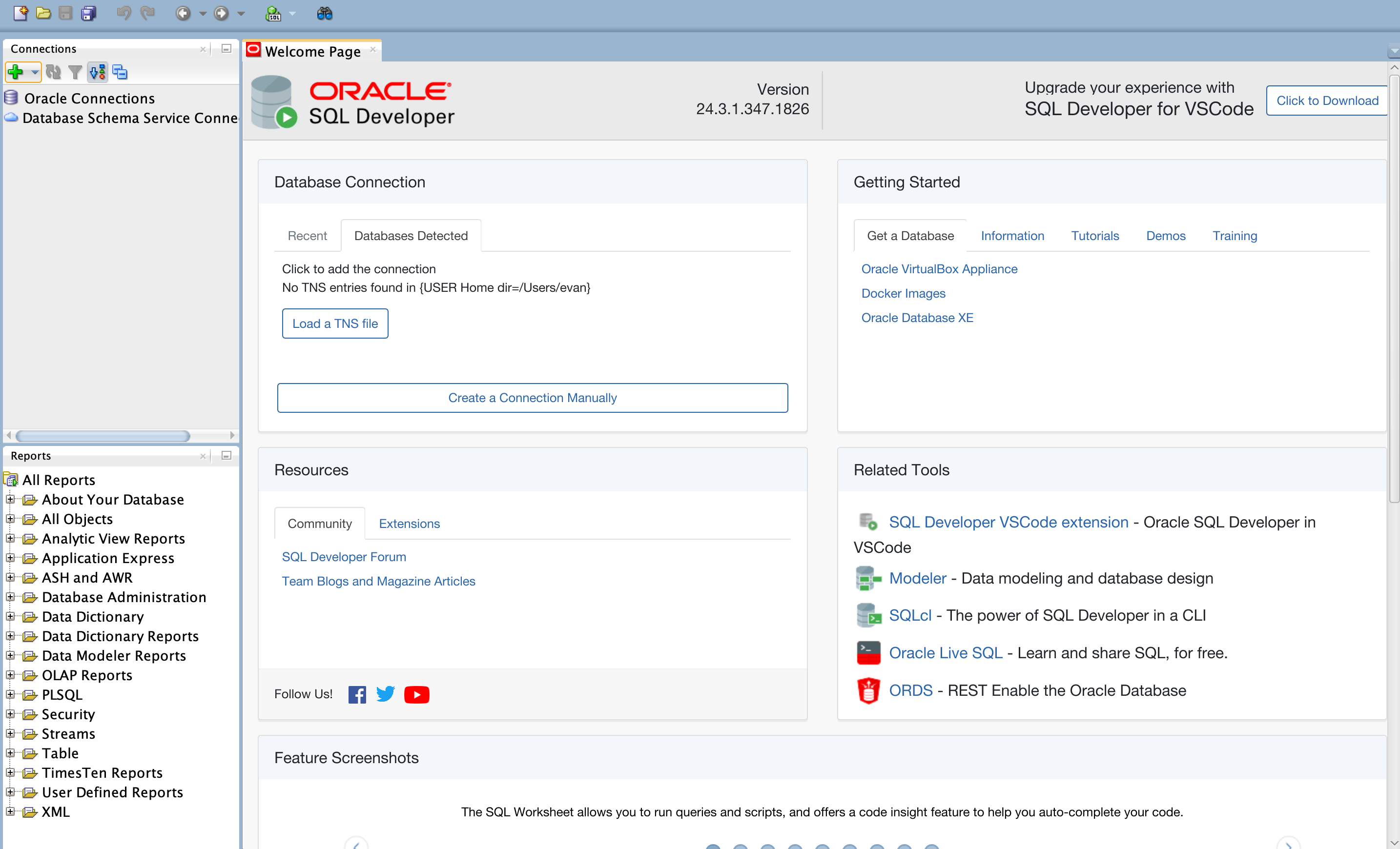Select the Databases Detected tab
The width and height of the screenshot is (1400, 849).
tap(411, 236)
